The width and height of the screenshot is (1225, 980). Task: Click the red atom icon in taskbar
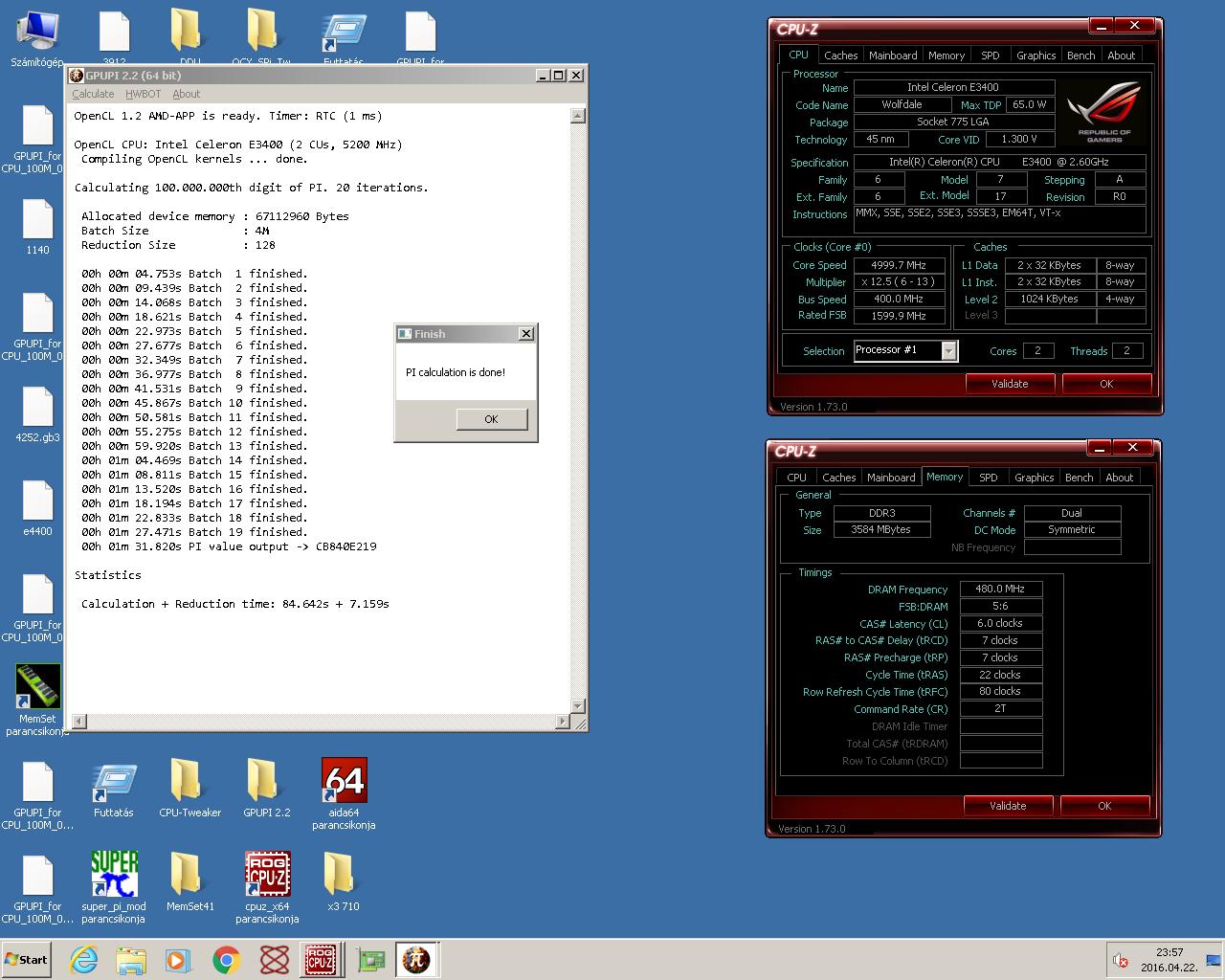pos(275,960)
